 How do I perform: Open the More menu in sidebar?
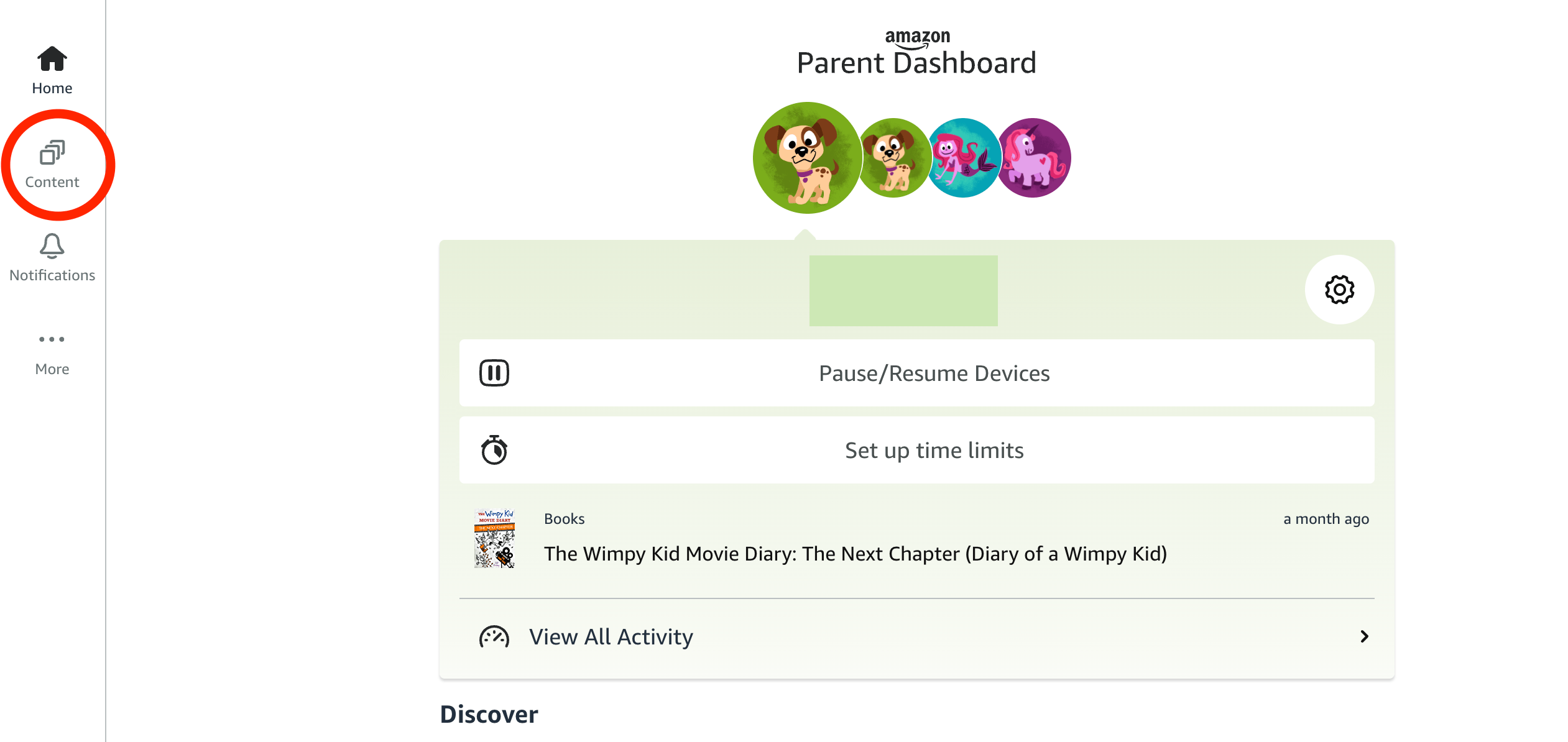pos(52,352)
